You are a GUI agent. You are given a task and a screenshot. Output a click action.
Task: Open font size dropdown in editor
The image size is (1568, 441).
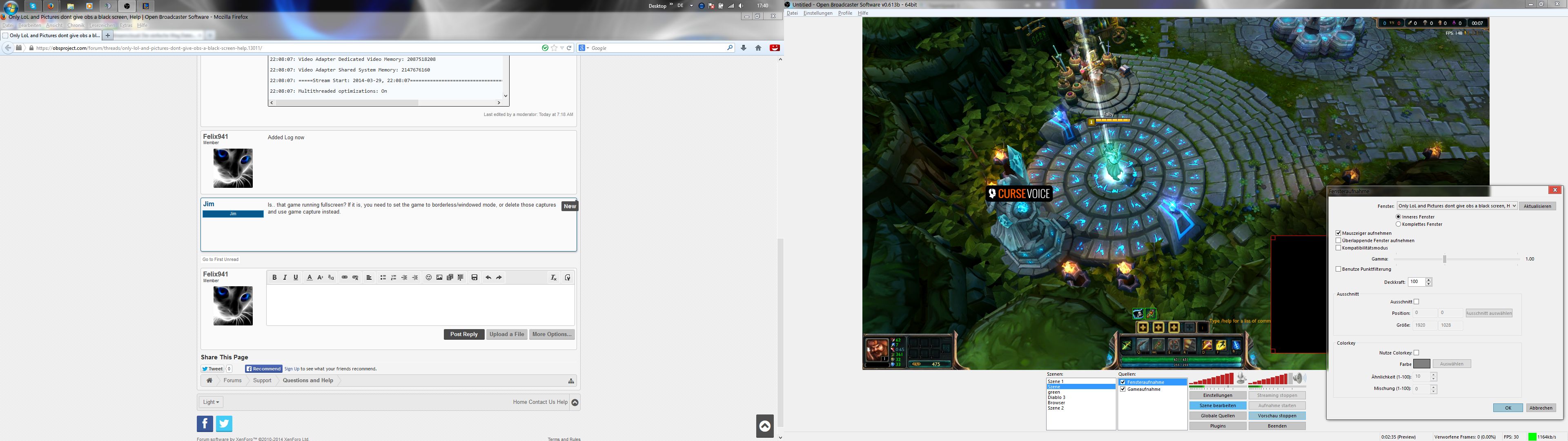point(320,278)
